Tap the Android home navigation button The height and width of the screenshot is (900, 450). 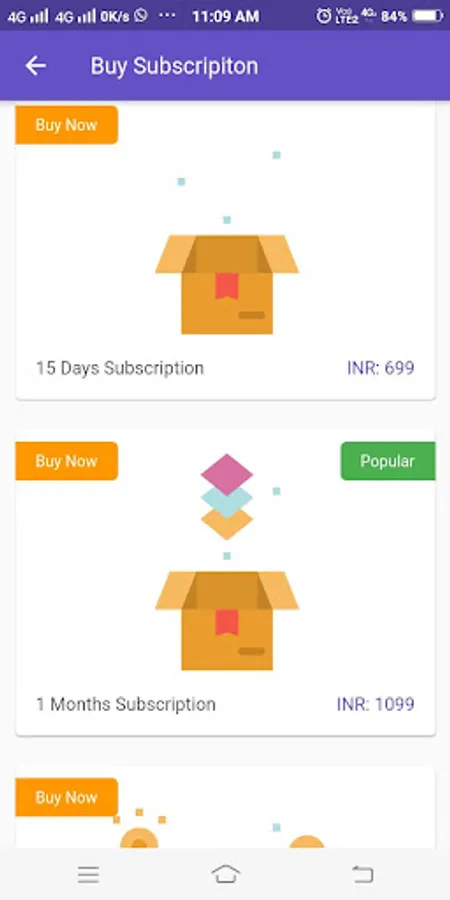[x=226, y=874]
